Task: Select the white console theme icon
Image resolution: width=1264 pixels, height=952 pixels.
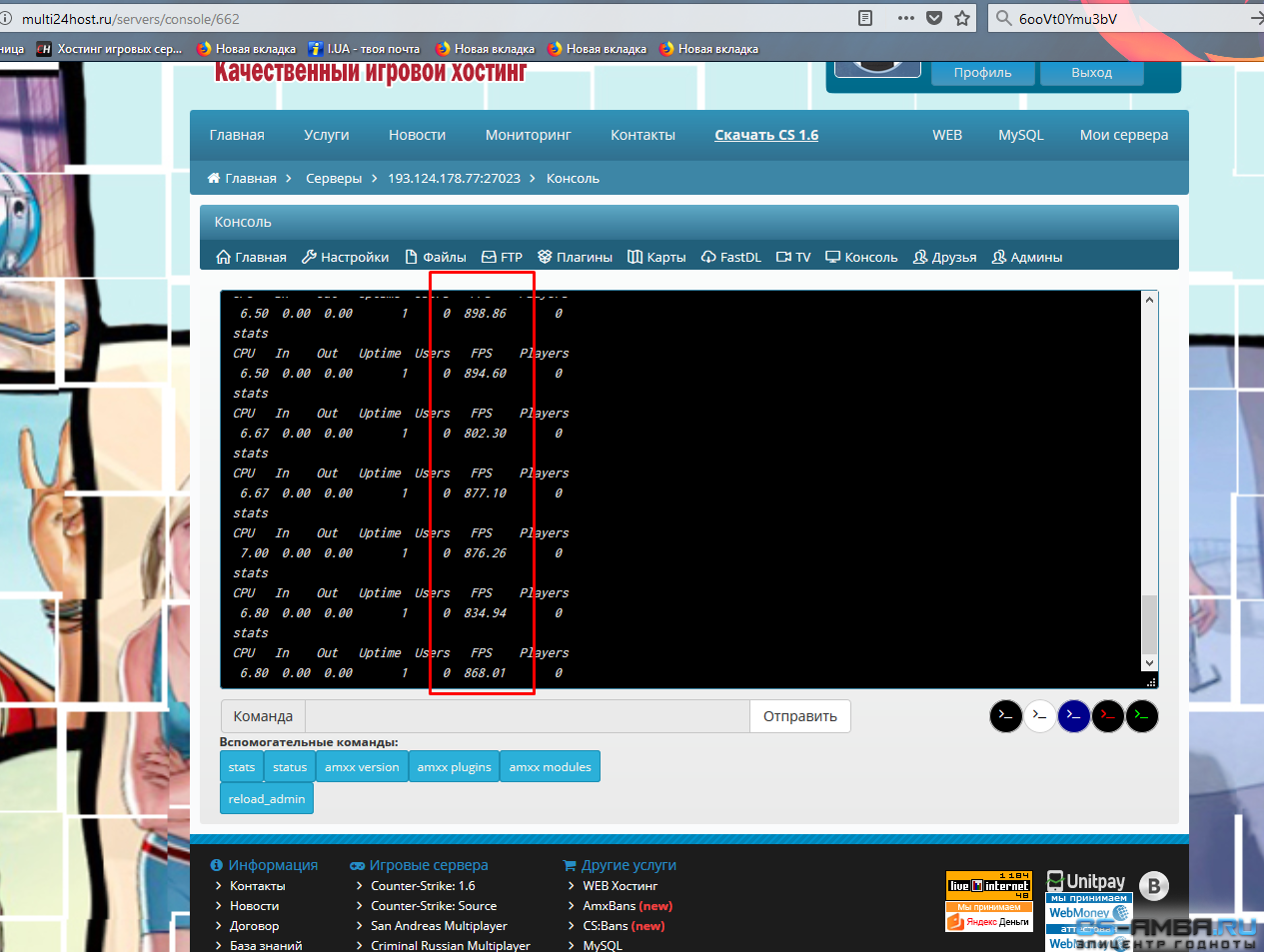Action: click(1040, 716)
